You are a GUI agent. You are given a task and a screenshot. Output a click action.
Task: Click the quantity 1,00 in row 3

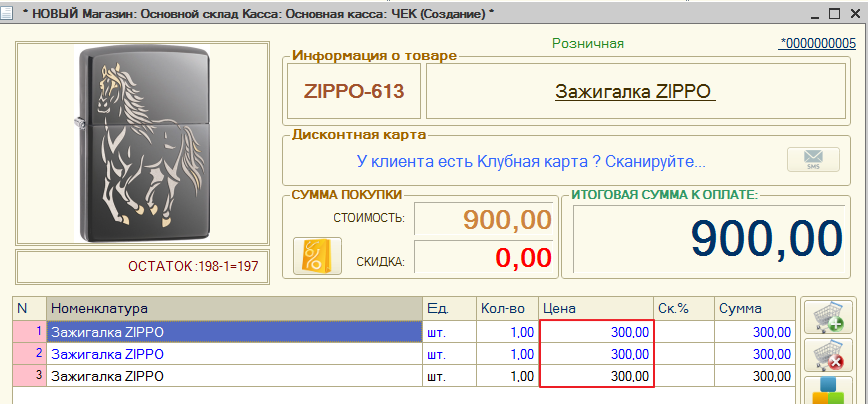[x=508, y=376]
